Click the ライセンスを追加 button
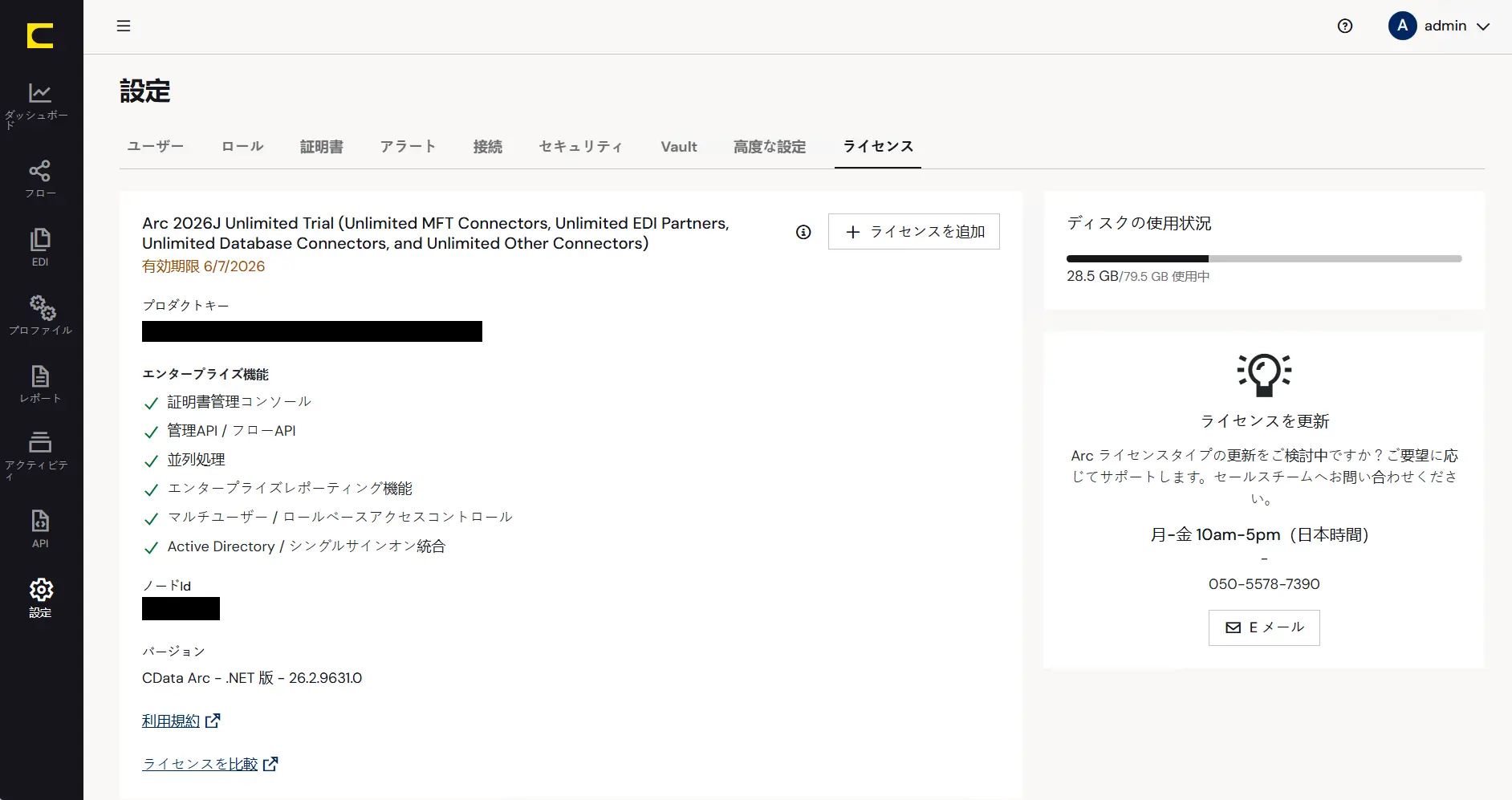The image size is (1512, 800). [x=914, y=232]
